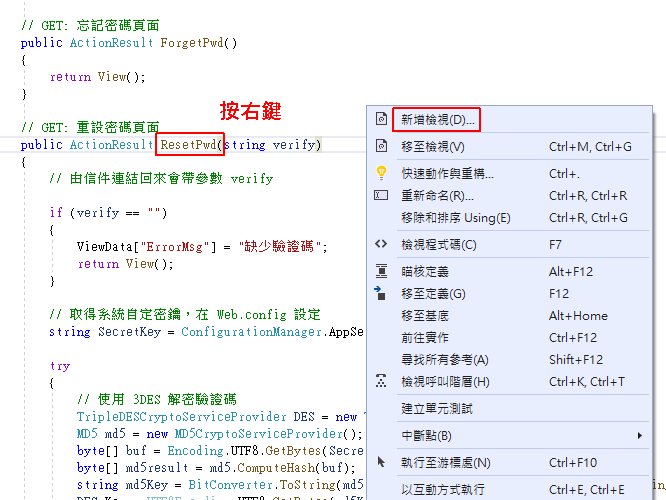Expand the 中斷點 (Breakpoint) submenu arrow
Screen dimensions: 666x500
click(640, 436)
